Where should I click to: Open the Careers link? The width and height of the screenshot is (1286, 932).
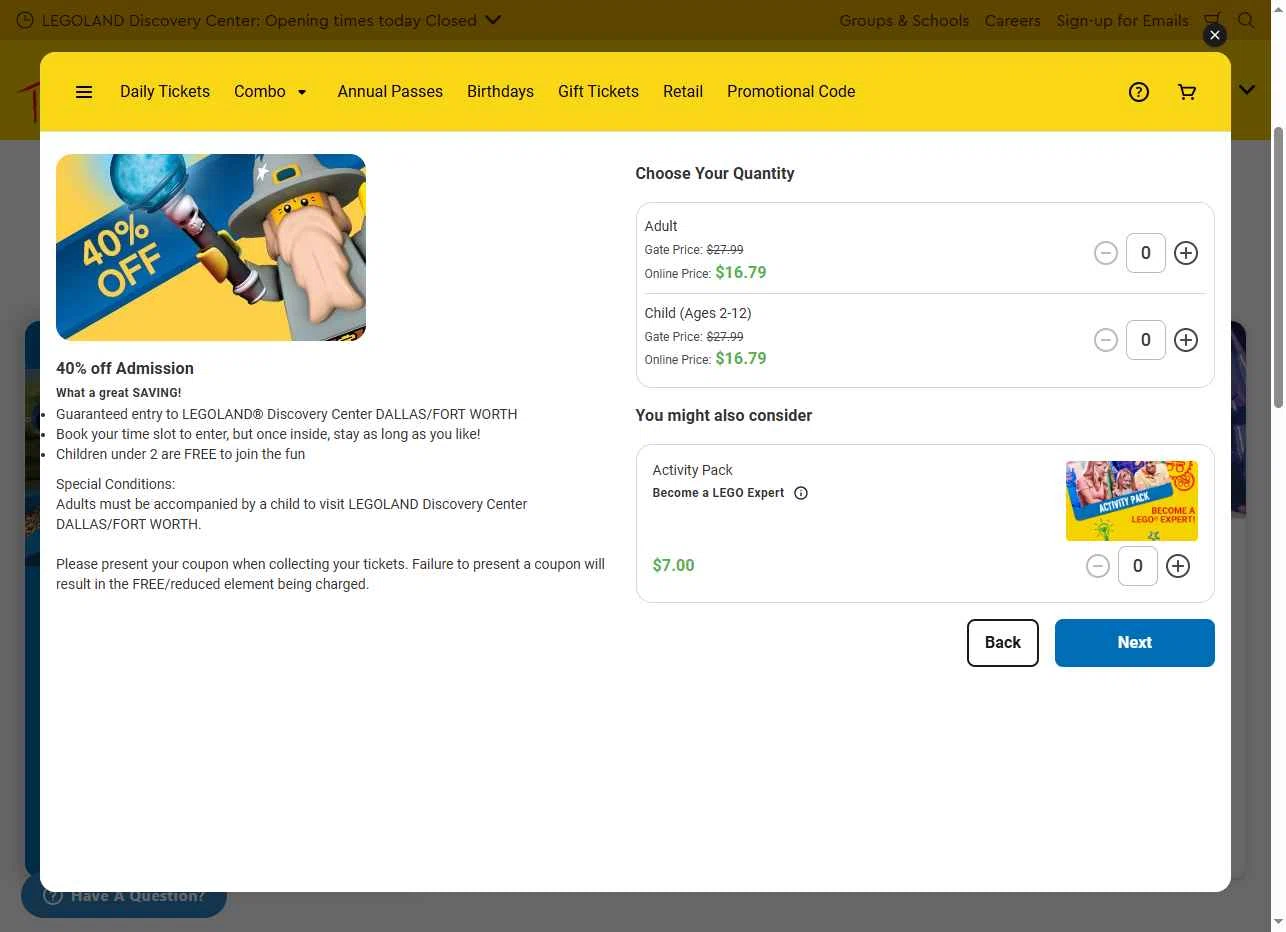tap(1012, 20)
